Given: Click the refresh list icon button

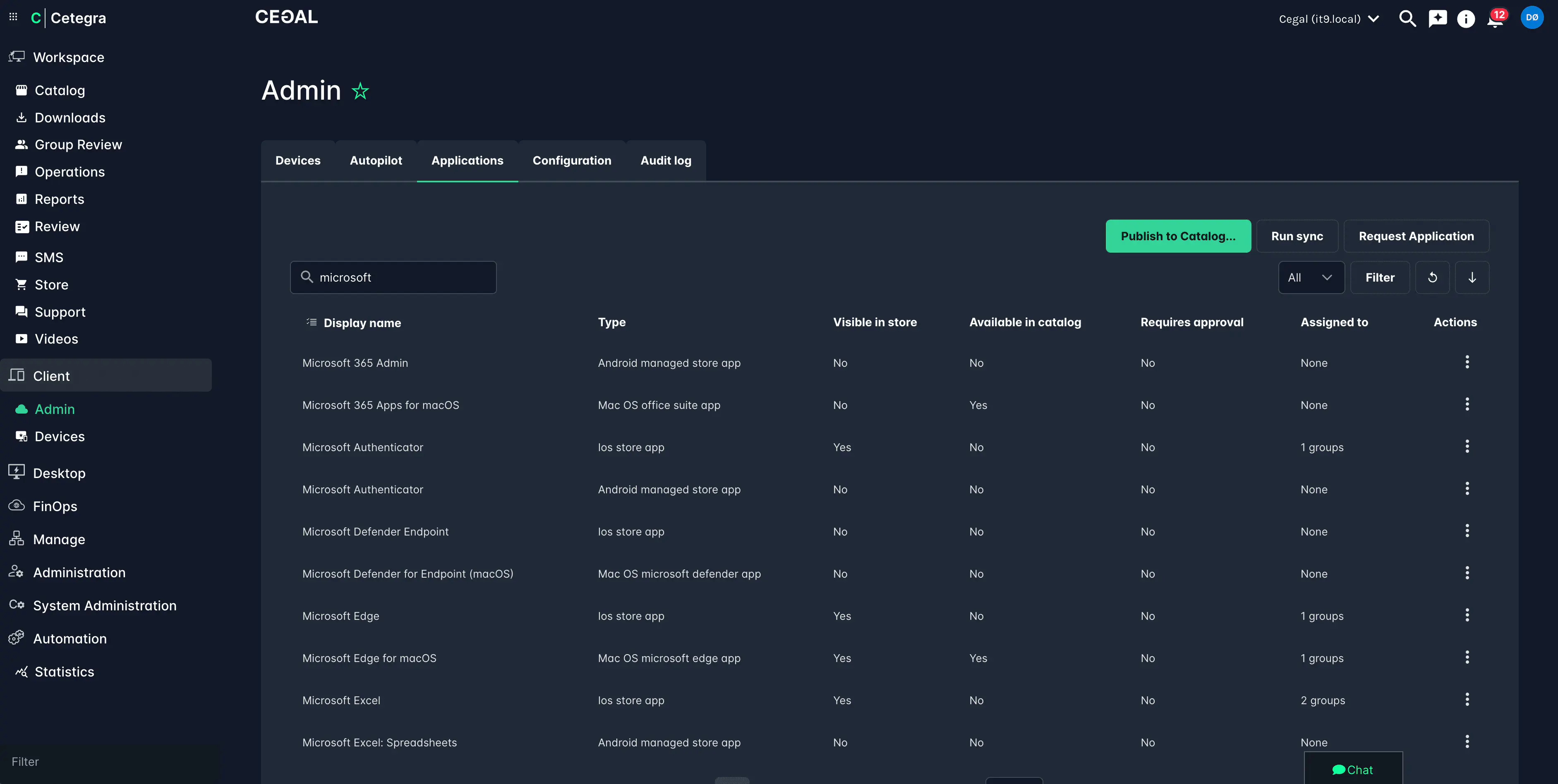Looking at the screenshot, I should 1432,277.
